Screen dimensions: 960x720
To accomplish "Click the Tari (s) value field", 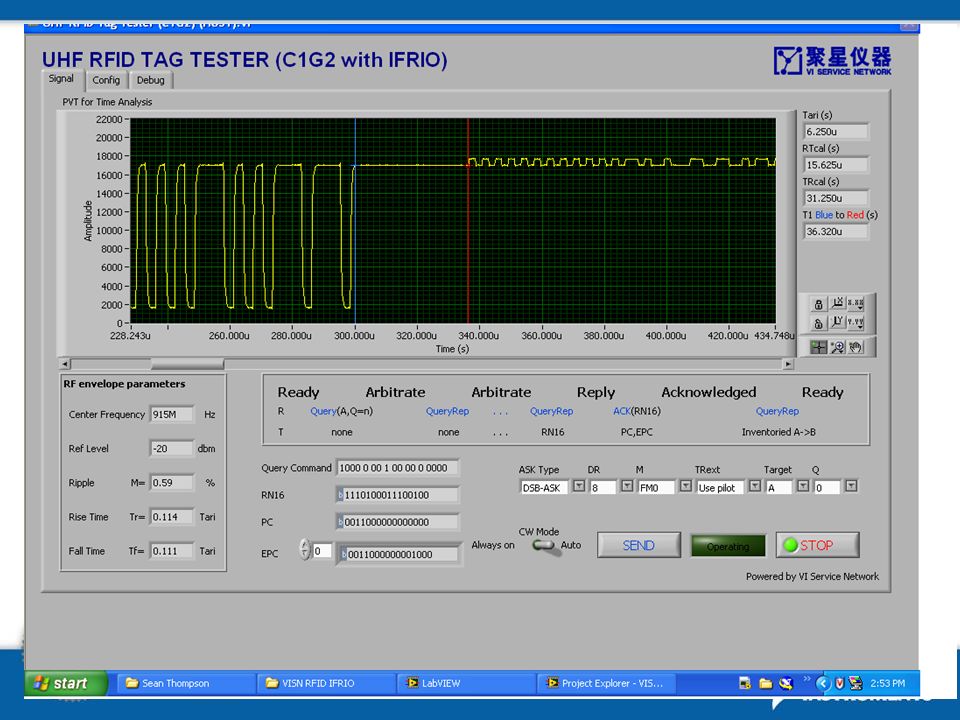I will click(835, 132).
